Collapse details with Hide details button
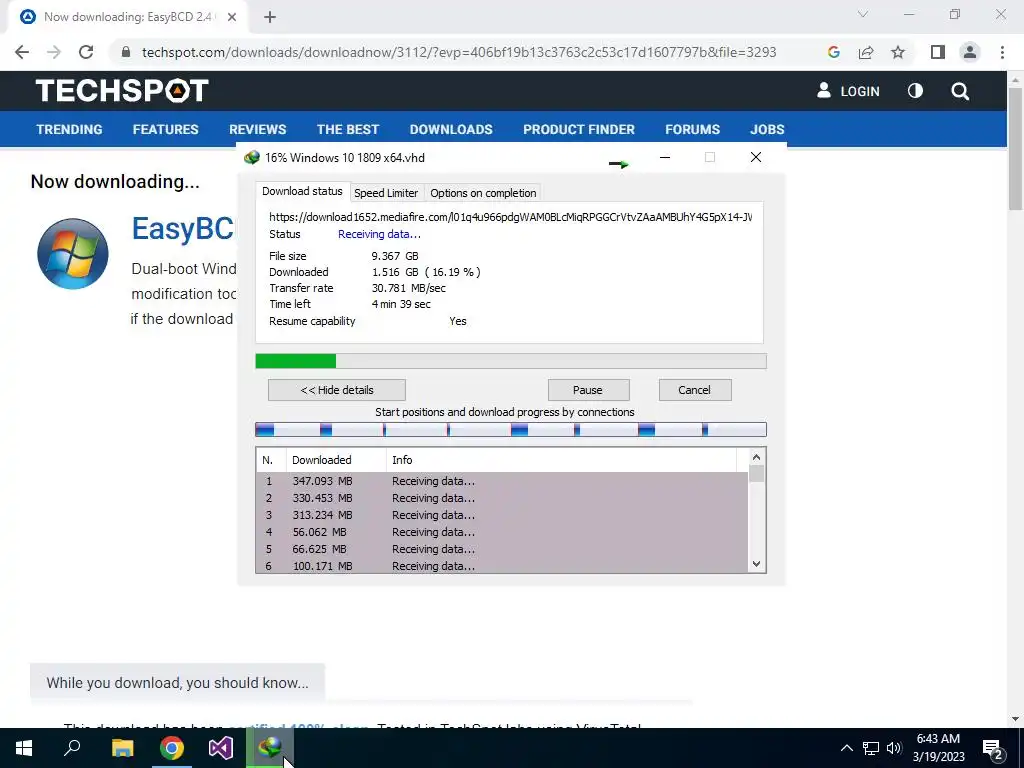Image resolution: width=1024 pixels, height=768 pixels. [337, 390]
